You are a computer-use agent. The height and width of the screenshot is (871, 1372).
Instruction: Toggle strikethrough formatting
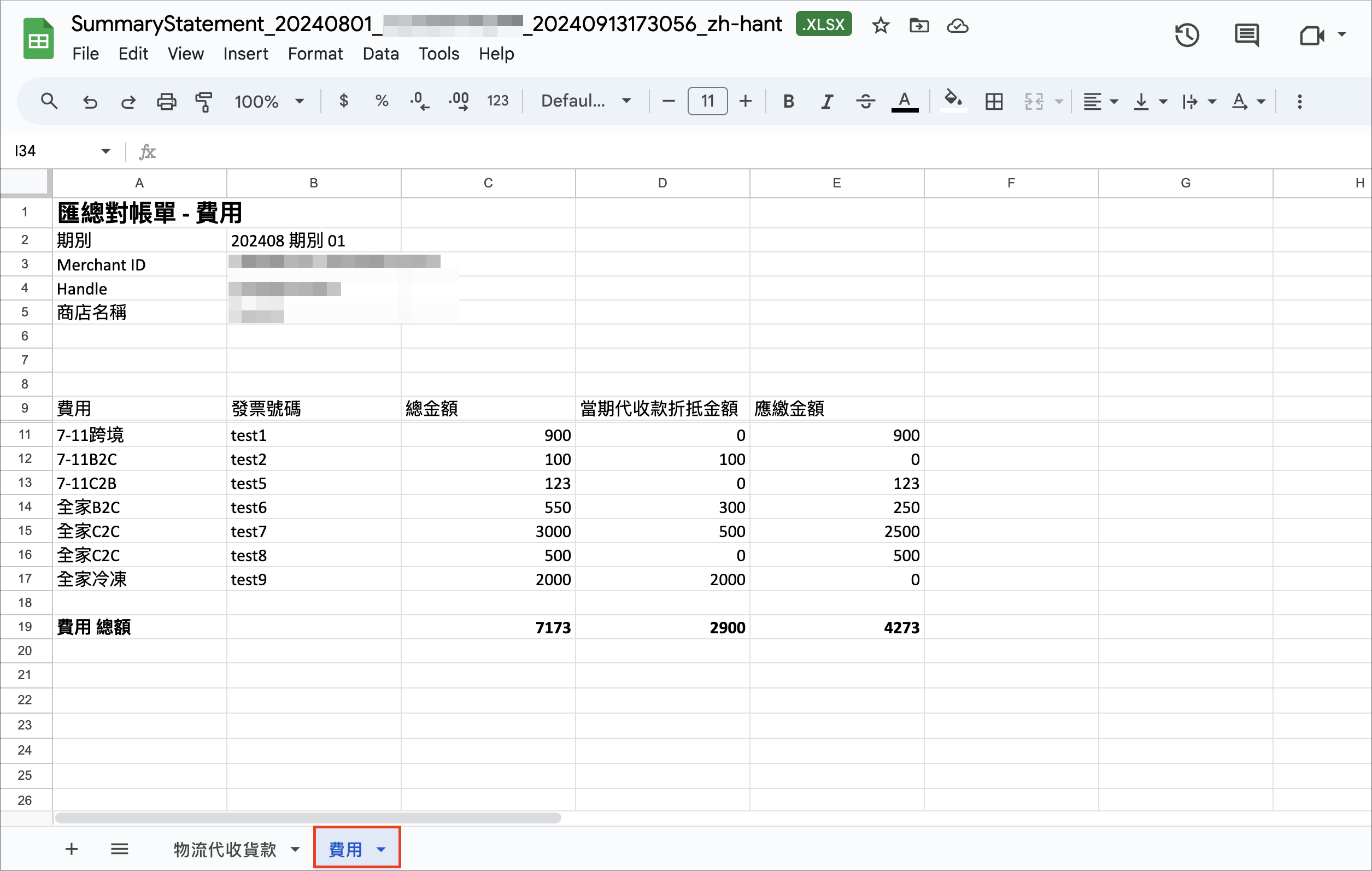(x=865, y=102)
